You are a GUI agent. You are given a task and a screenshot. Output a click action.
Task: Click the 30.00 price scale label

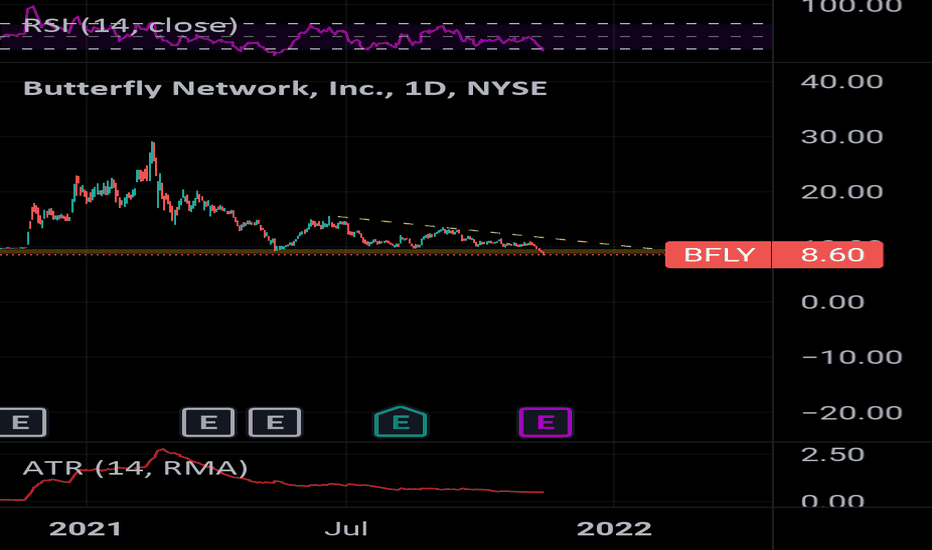point(842,137)
